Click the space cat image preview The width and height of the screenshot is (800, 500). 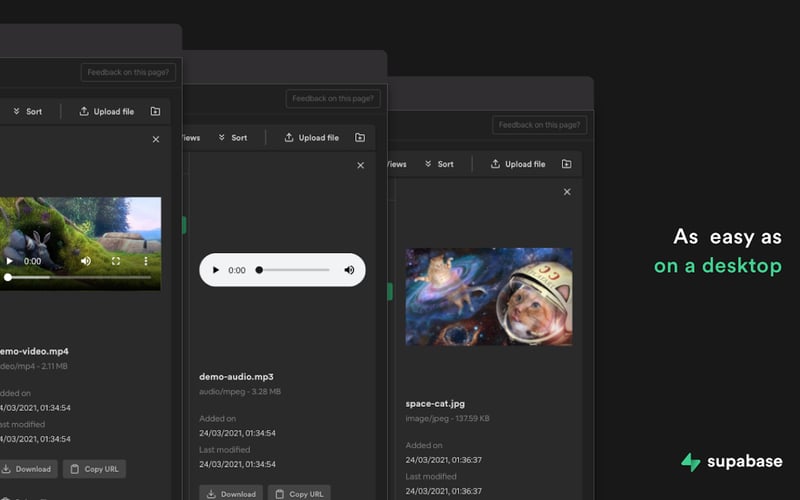coord(489,297)
